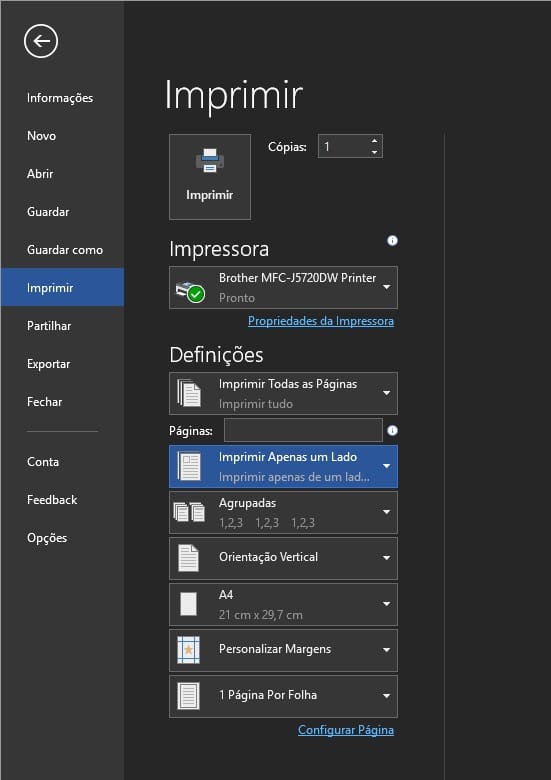This screenshot has width=551, height=780.
Task: Click the portrait page icon for Orientação Vertical
Action: [188, 558]
